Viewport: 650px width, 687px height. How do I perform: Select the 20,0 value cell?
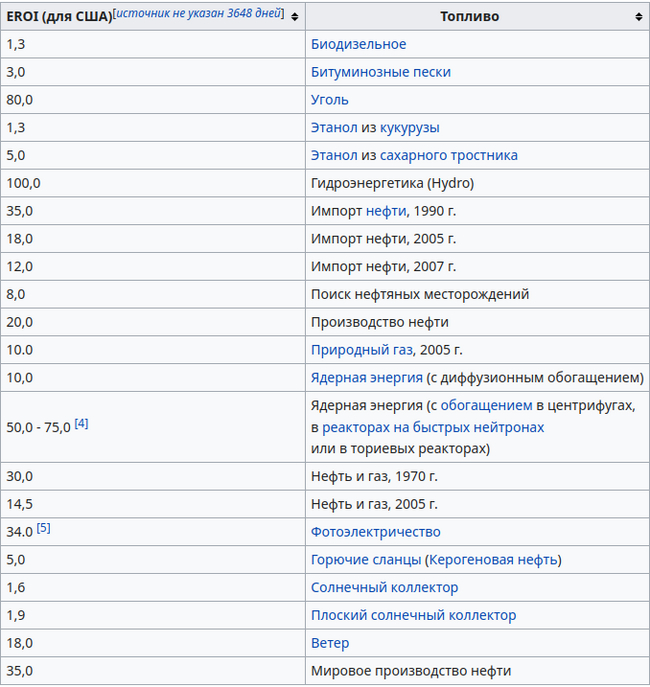click(153, 322)
